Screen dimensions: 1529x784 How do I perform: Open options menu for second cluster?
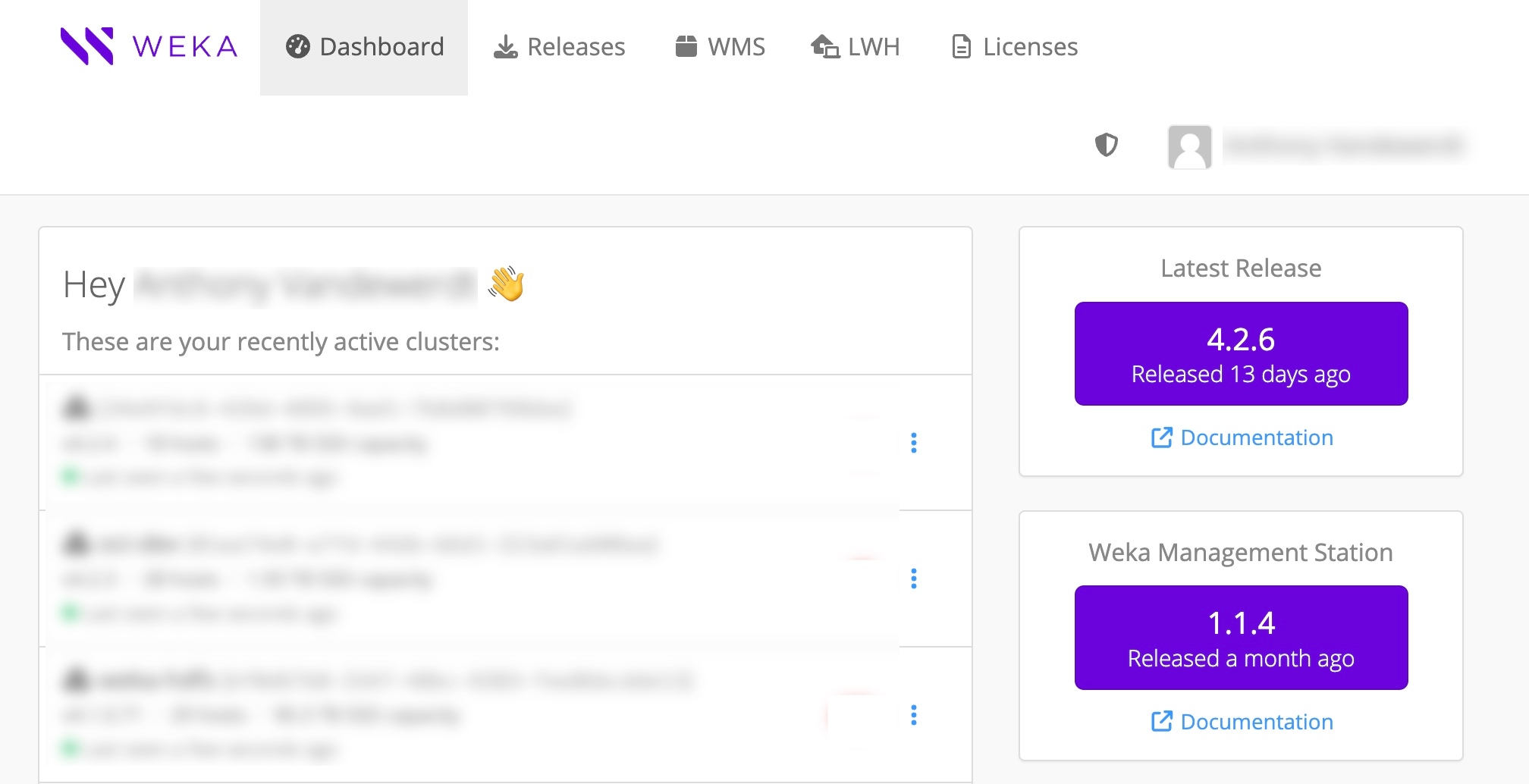(x=914, y=579)
